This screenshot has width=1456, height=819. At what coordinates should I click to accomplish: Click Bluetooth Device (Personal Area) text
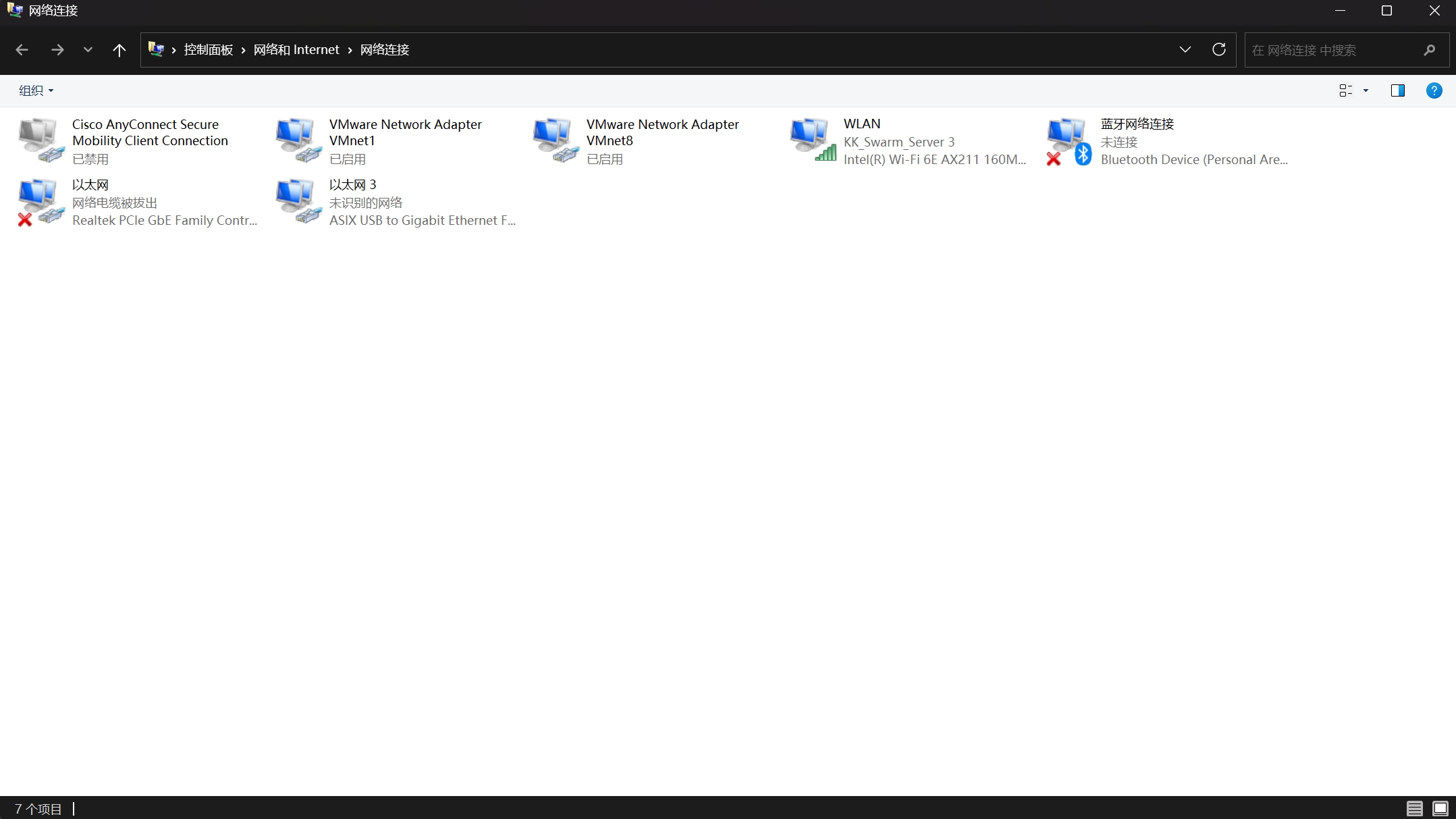click(x=1194, y=159)
